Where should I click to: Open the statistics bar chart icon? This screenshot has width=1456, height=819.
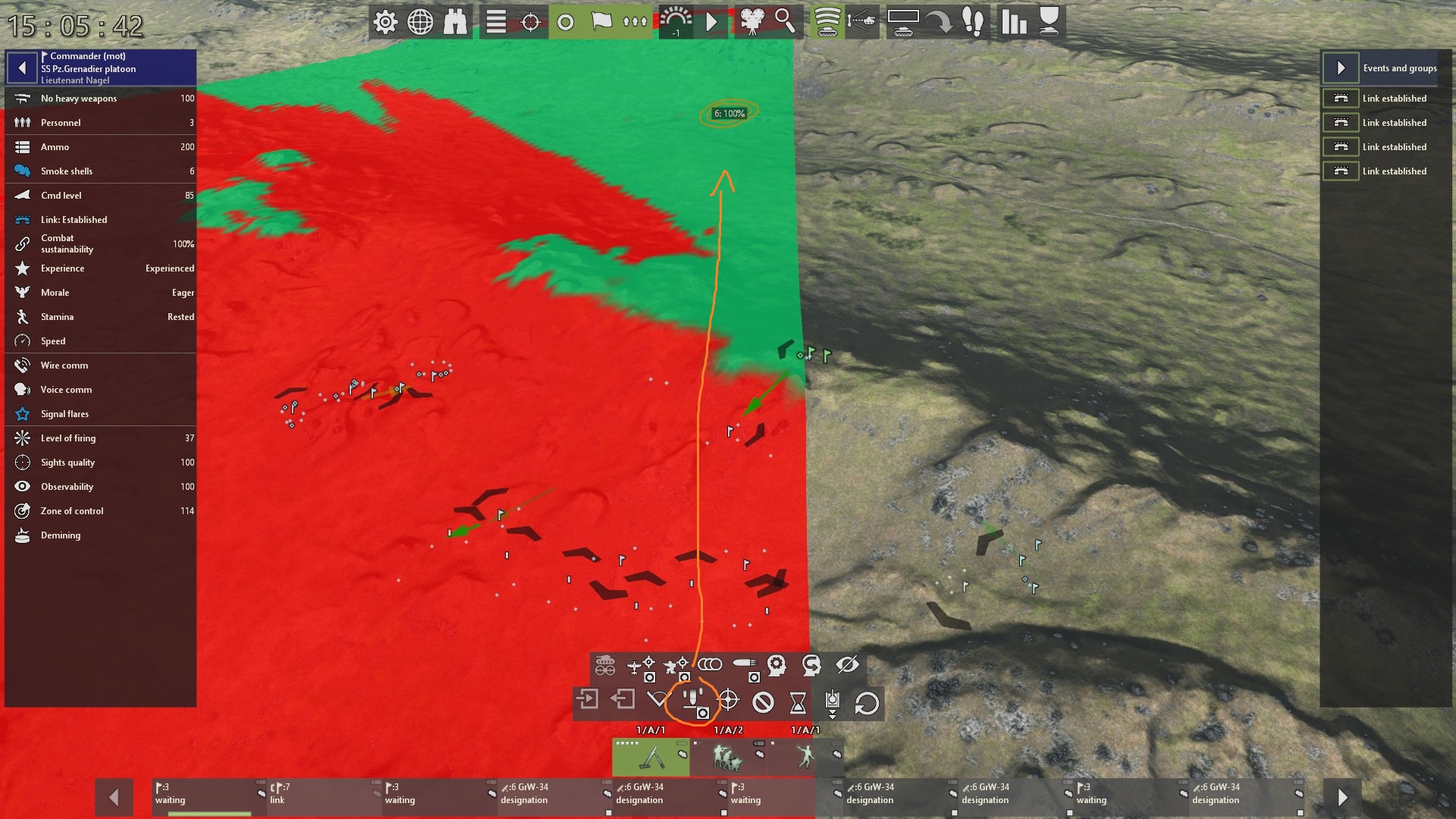[x=1013, y=22]
